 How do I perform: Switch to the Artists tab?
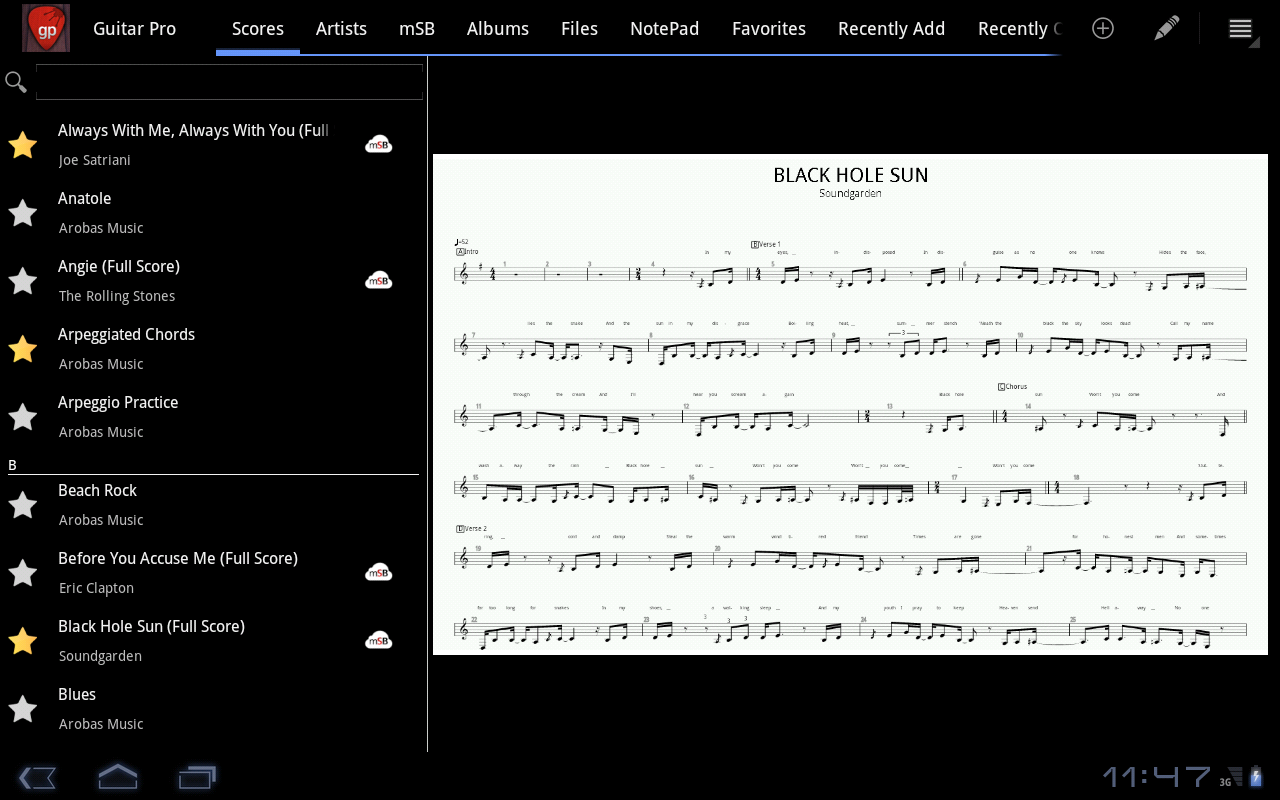(x=341, y=28)
